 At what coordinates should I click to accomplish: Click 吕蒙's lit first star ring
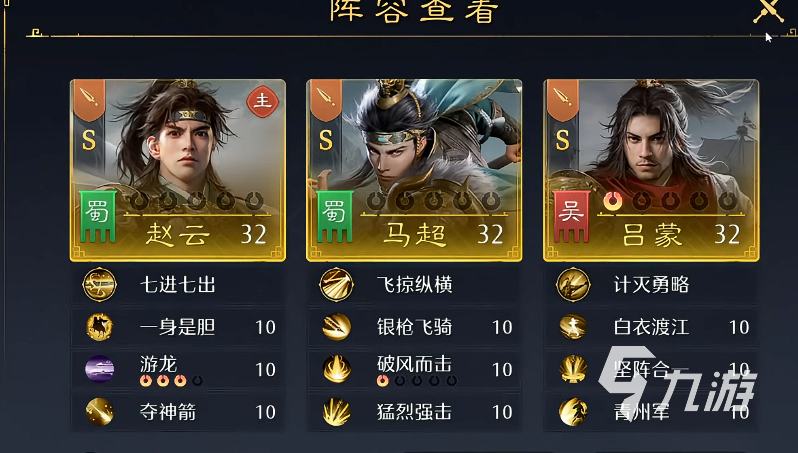pos(612,202)
